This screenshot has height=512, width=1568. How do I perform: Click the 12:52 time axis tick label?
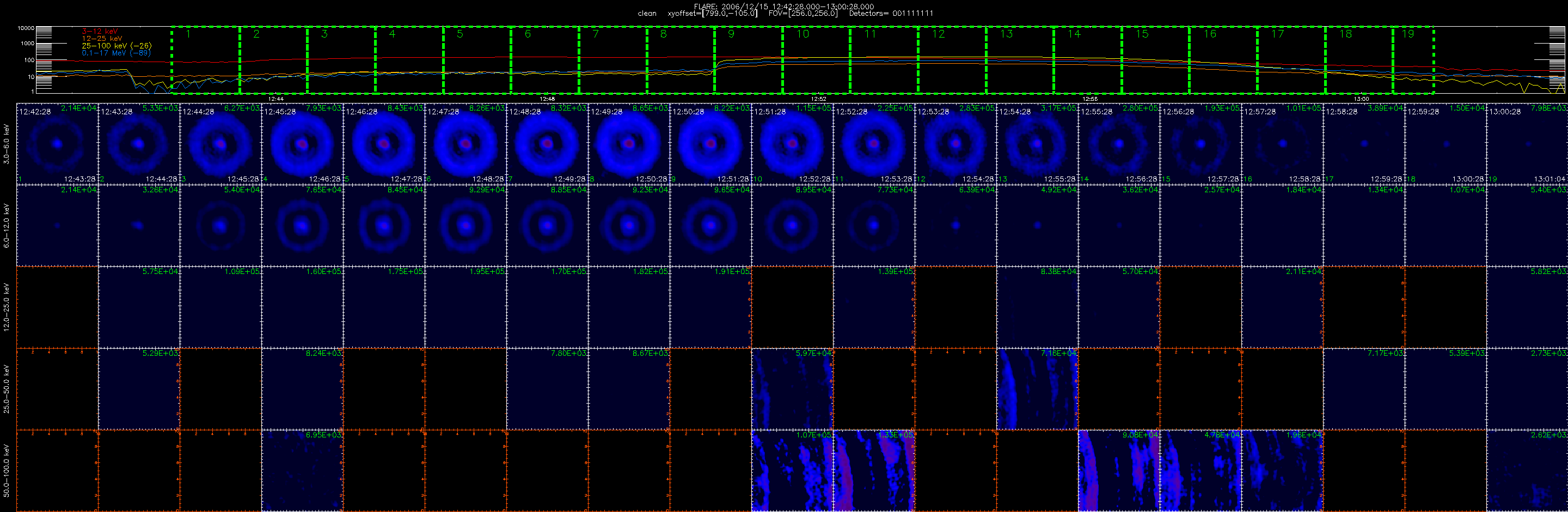(x=819, y=99)
